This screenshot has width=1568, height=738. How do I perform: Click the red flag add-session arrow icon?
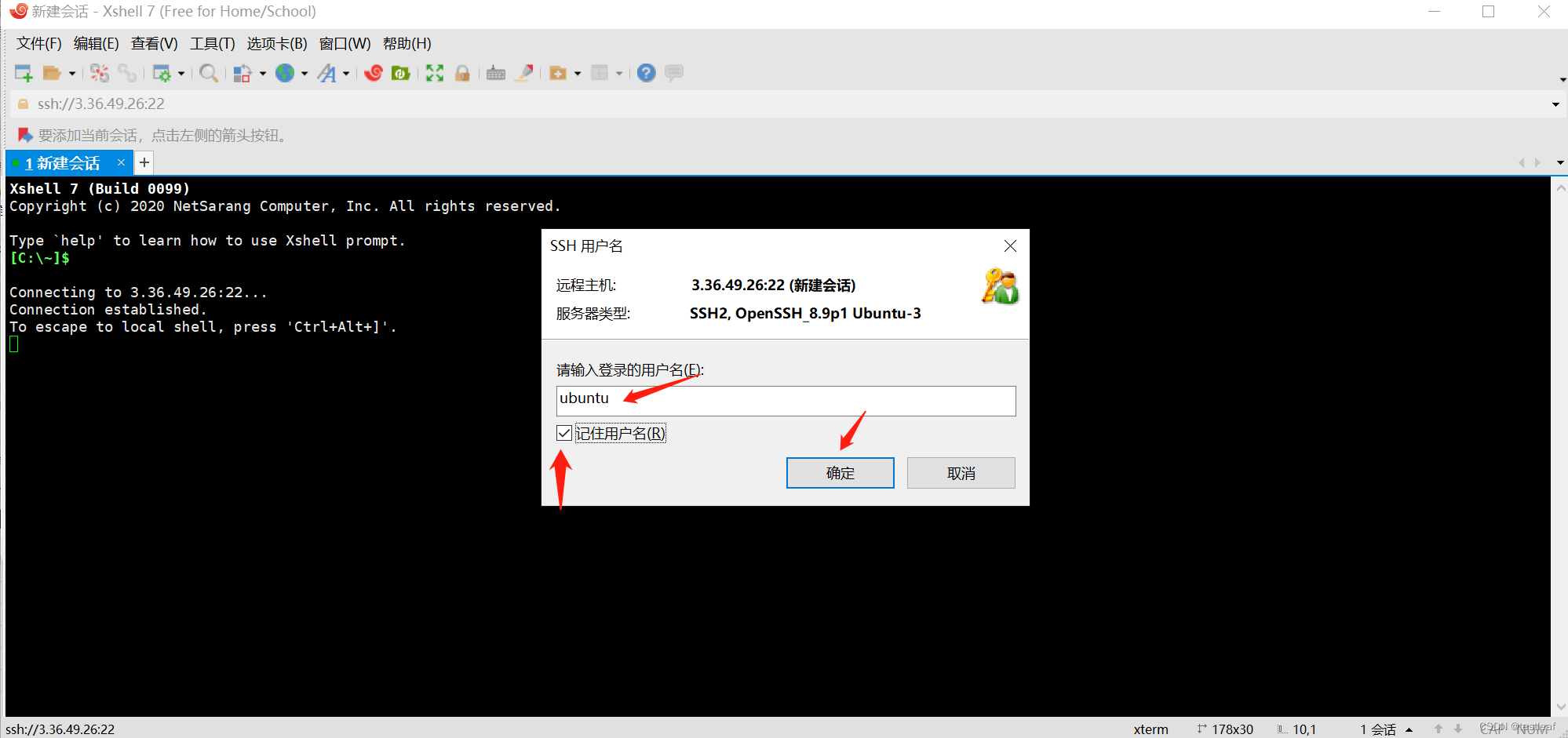pos(25,135)
